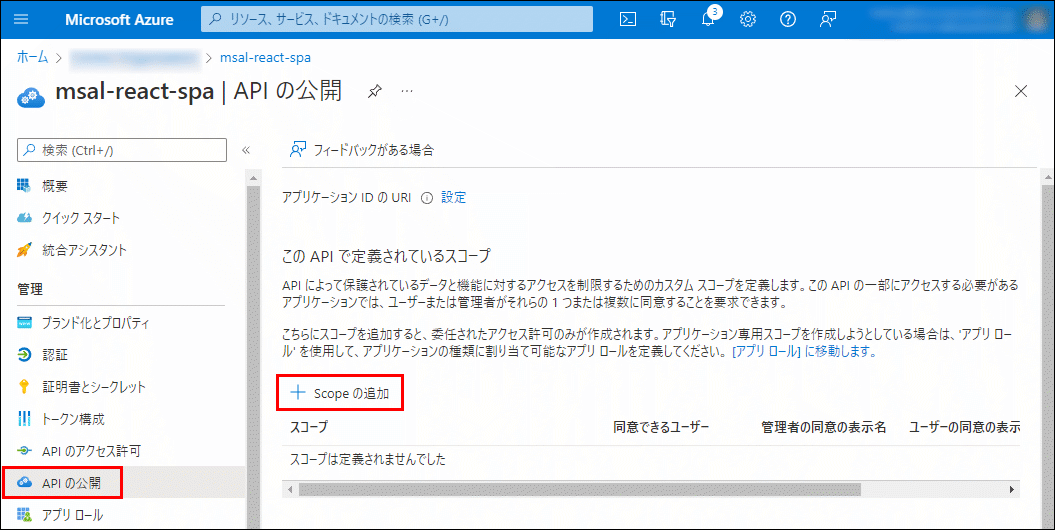The width and height of the screenshot is (1055, 530).
Task: Click the Microsoft Azure home title
Action: click(119, 20)
